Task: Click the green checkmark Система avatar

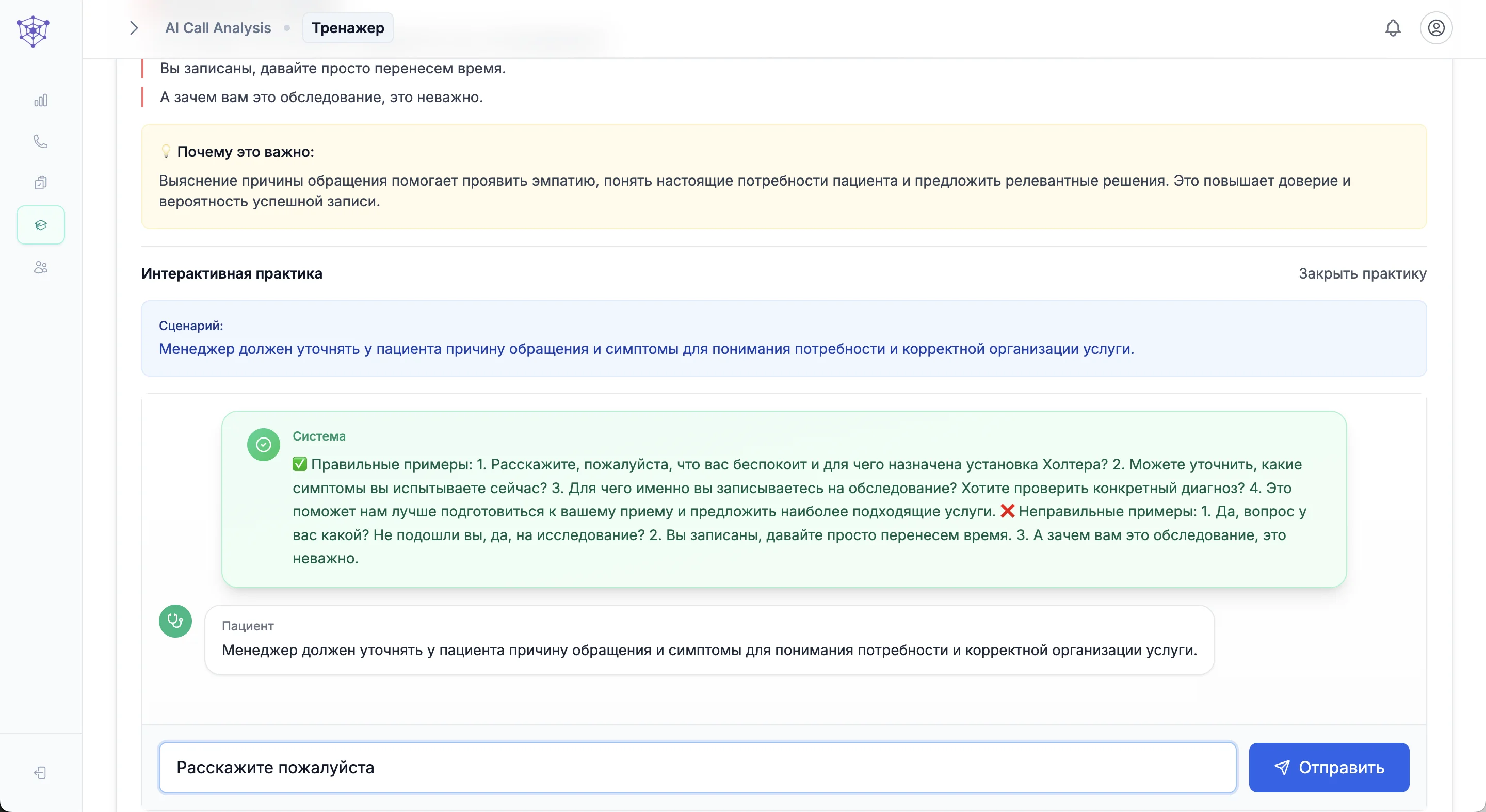Action: (264, 445)
